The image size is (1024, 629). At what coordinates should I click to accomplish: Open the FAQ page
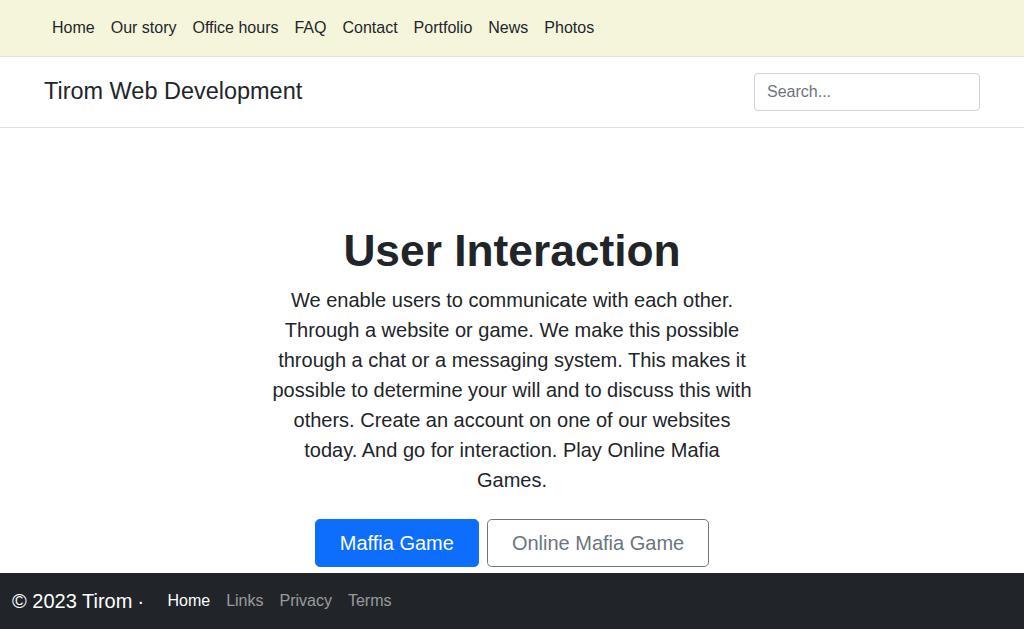pyautogui.click(x=310, y=28)
